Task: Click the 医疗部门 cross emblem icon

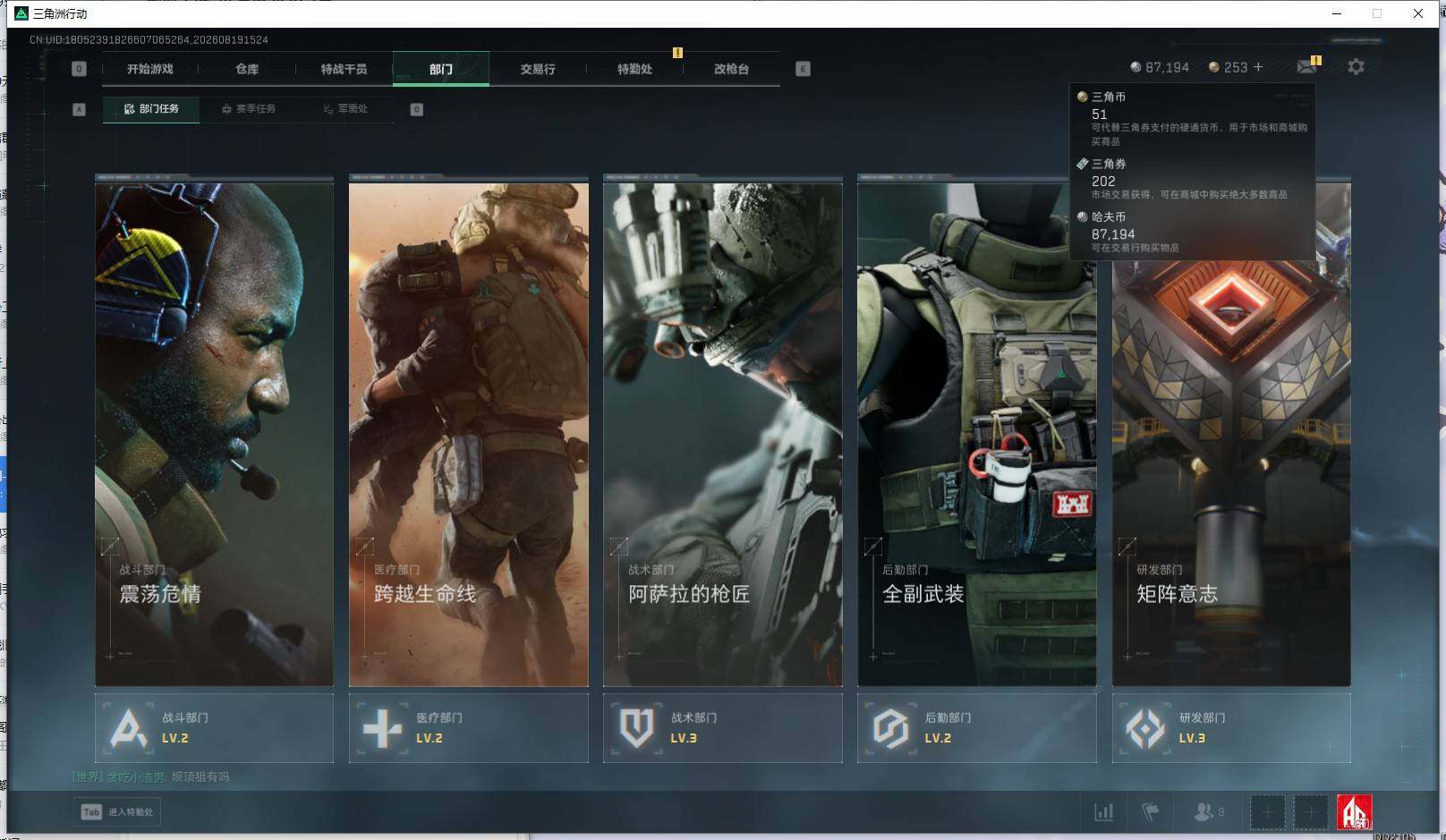Action: click(x=382, y=728)
